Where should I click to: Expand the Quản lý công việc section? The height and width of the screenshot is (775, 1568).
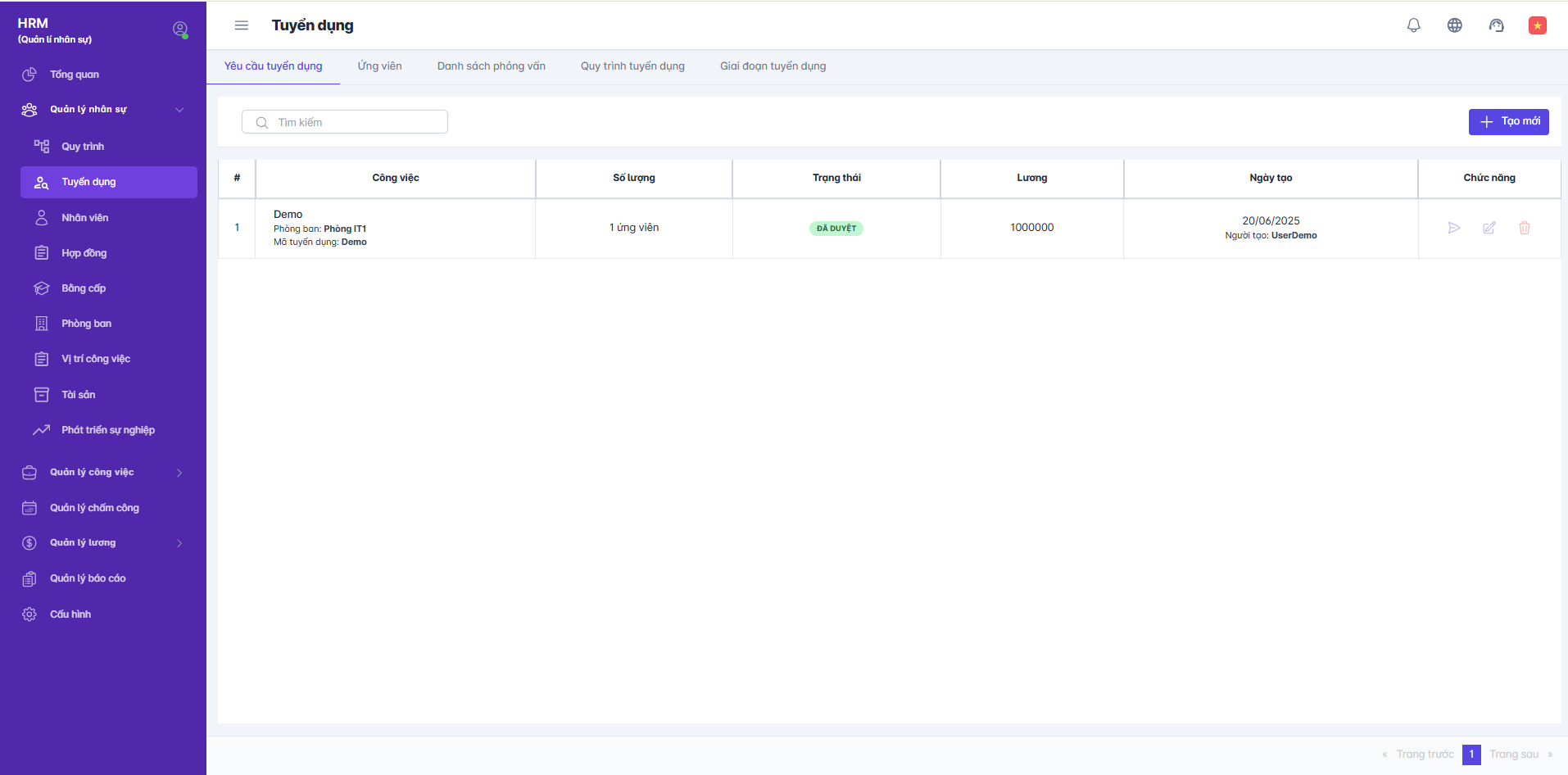pyautogui.click(x=179, y=473)
